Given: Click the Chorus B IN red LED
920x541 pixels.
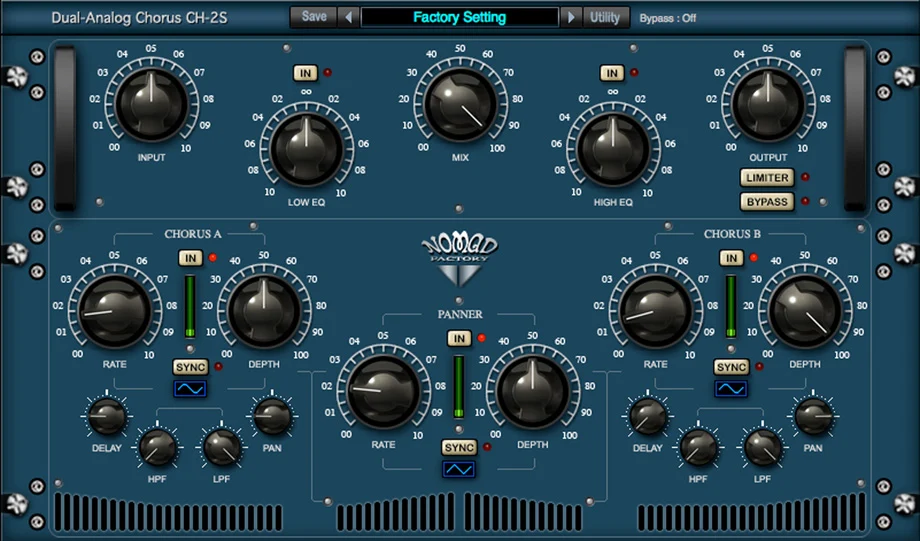Looking at the screenshot, I should [753, 258].
